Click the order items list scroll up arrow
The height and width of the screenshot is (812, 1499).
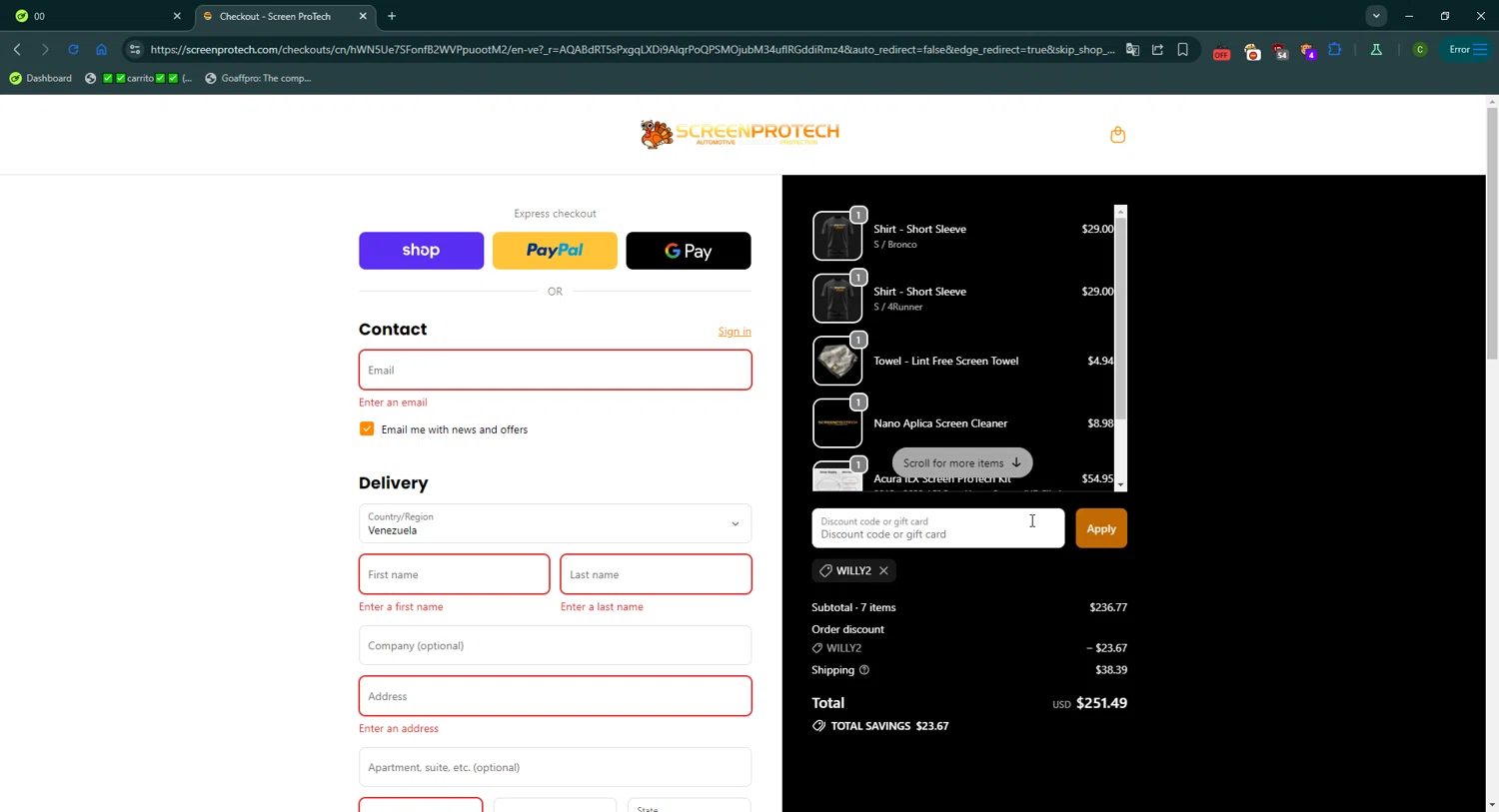click(x=1120, y=212)
